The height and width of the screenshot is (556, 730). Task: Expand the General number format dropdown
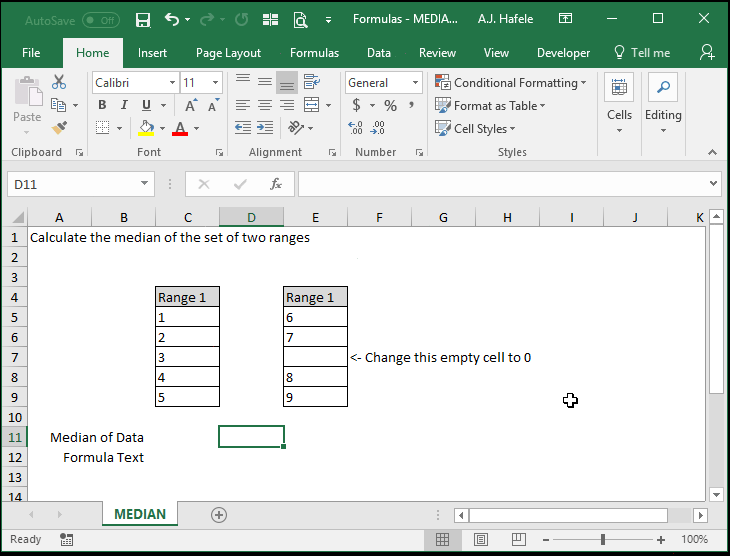point(415,82)
